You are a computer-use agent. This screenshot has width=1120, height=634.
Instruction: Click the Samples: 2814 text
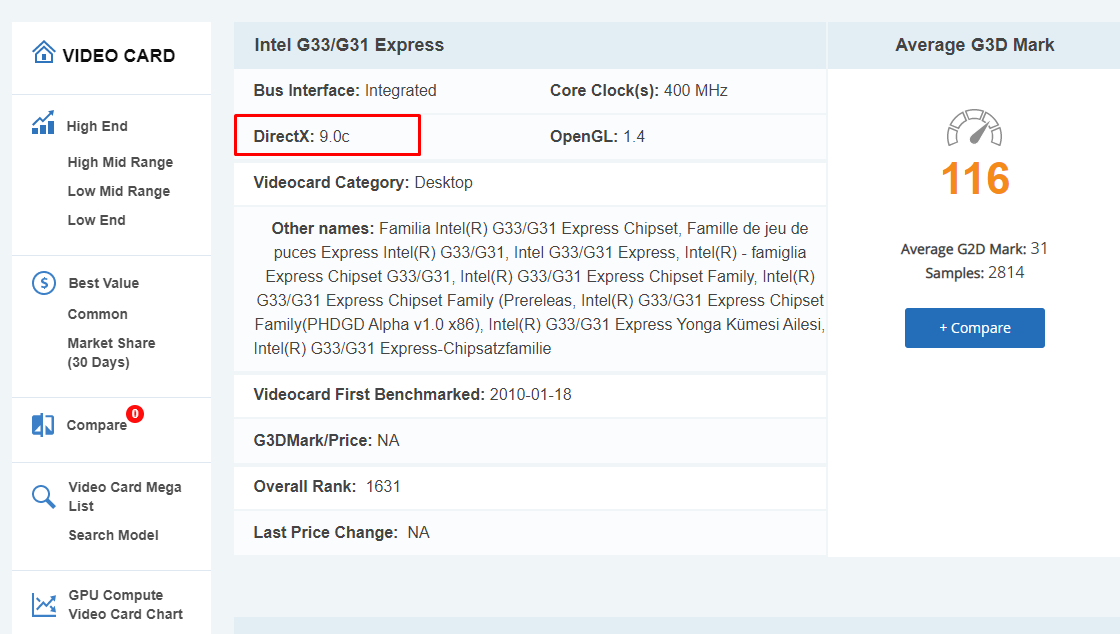pos(974,273)
